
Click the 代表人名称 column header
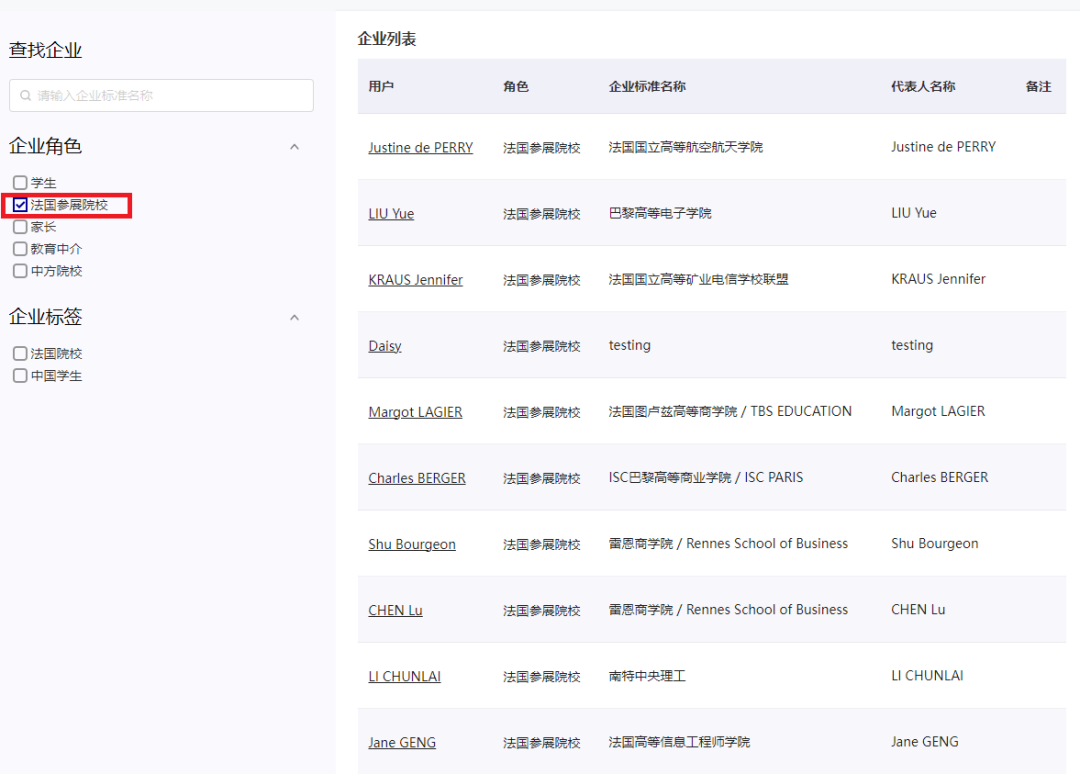923,86
